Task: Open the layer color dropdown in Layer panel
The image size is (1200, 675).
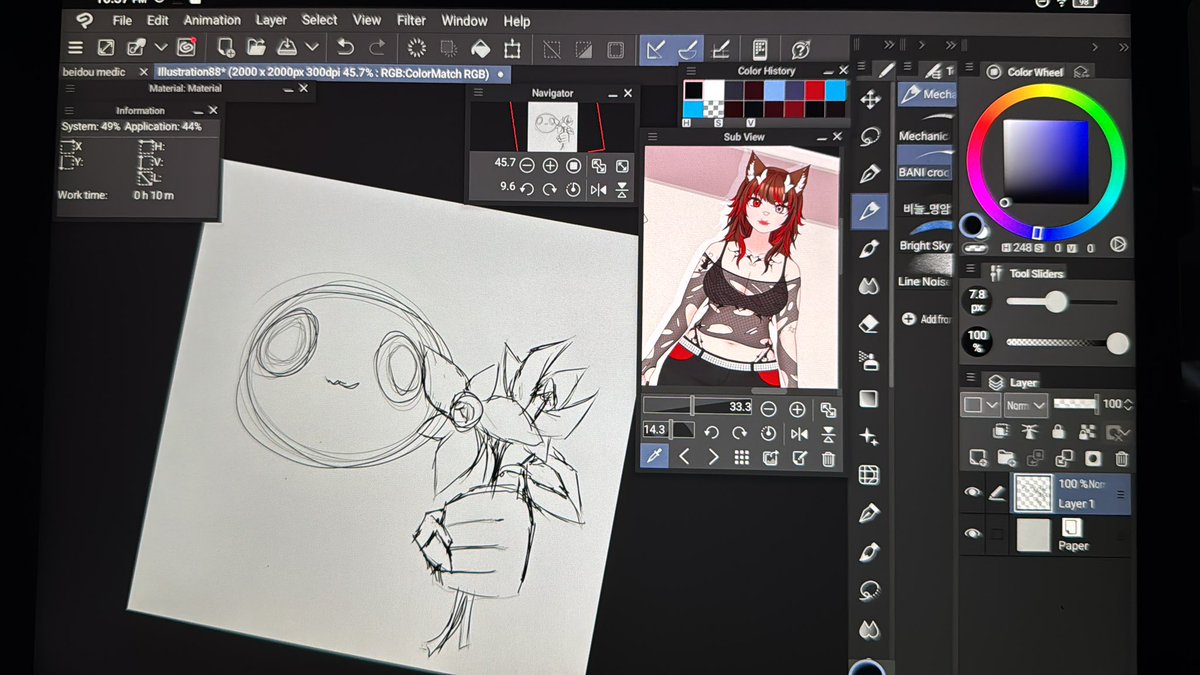Action: (x=981, y=405)
